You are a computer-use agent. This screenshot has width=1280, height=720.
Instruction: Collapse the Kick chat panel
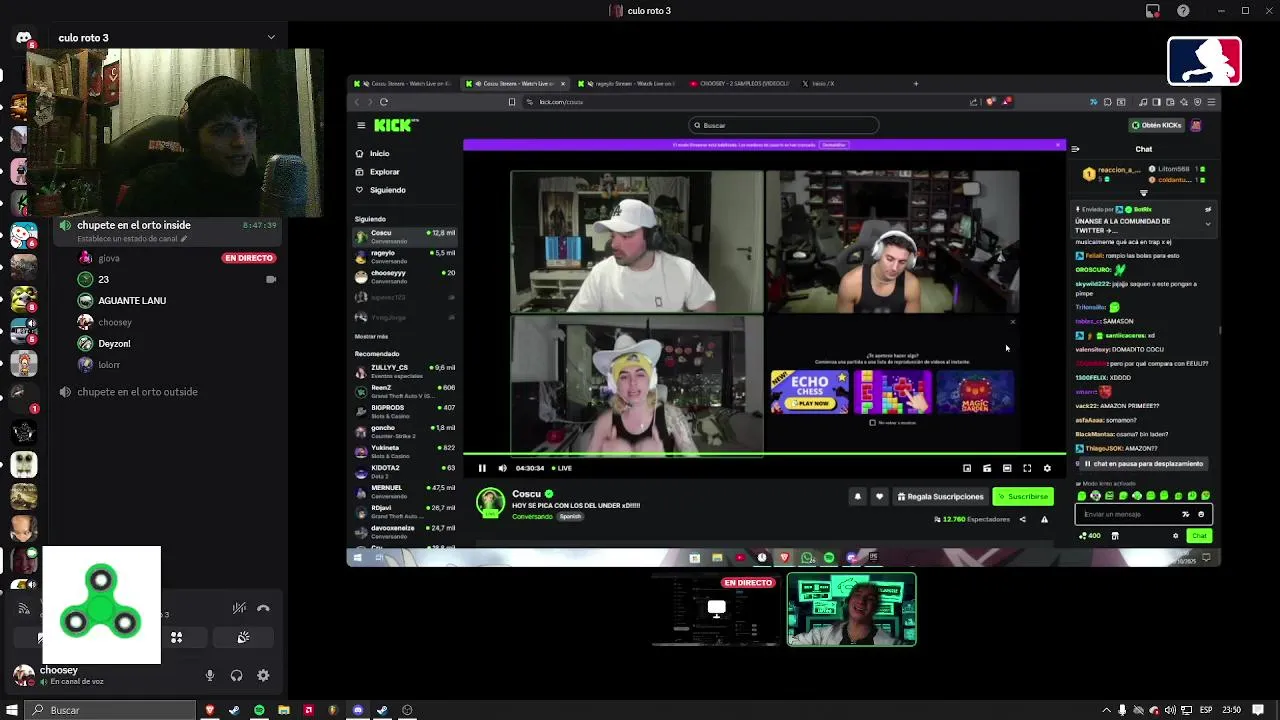click(x=1075, y=149)
